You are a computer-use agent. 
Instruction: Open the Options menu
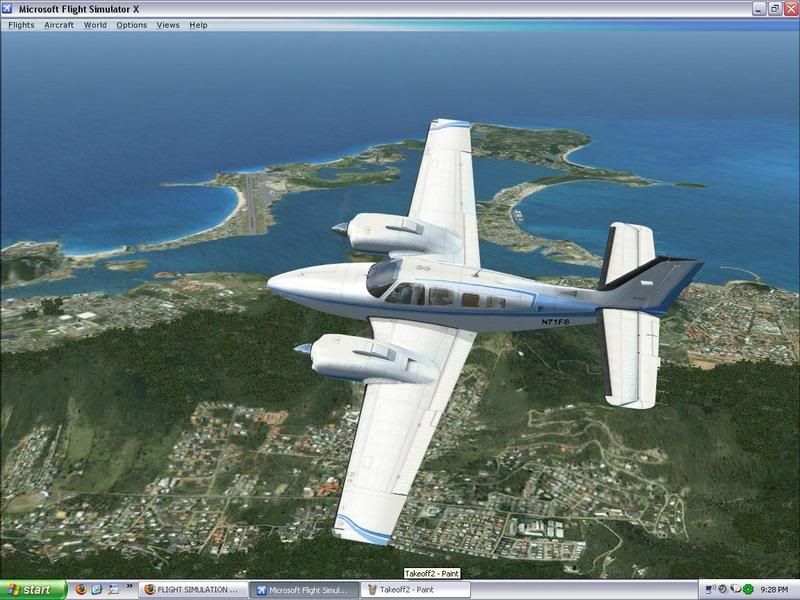pyautogui.click(x=131, y=25)
